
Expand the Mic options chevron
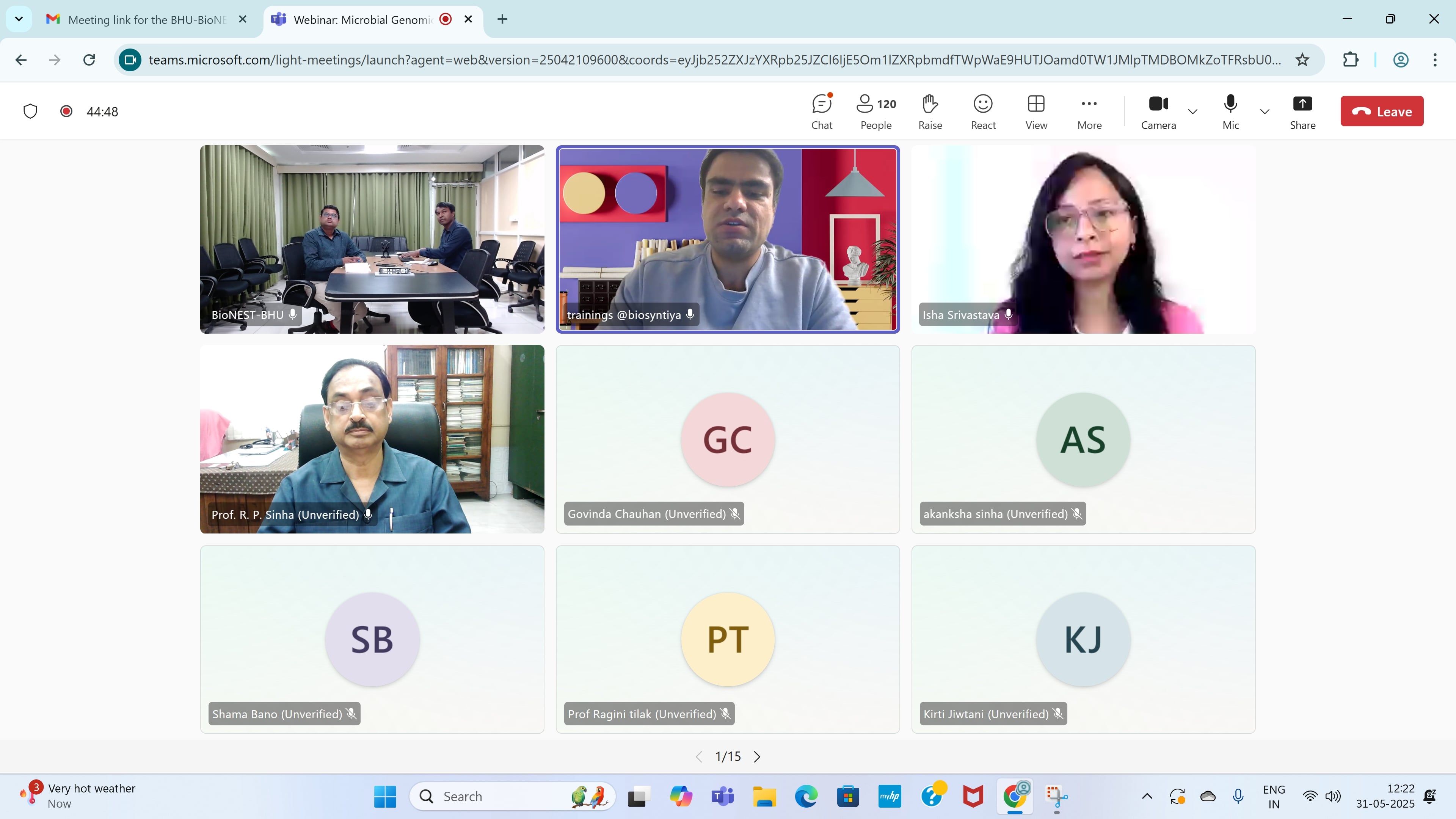coord(1265,111)
